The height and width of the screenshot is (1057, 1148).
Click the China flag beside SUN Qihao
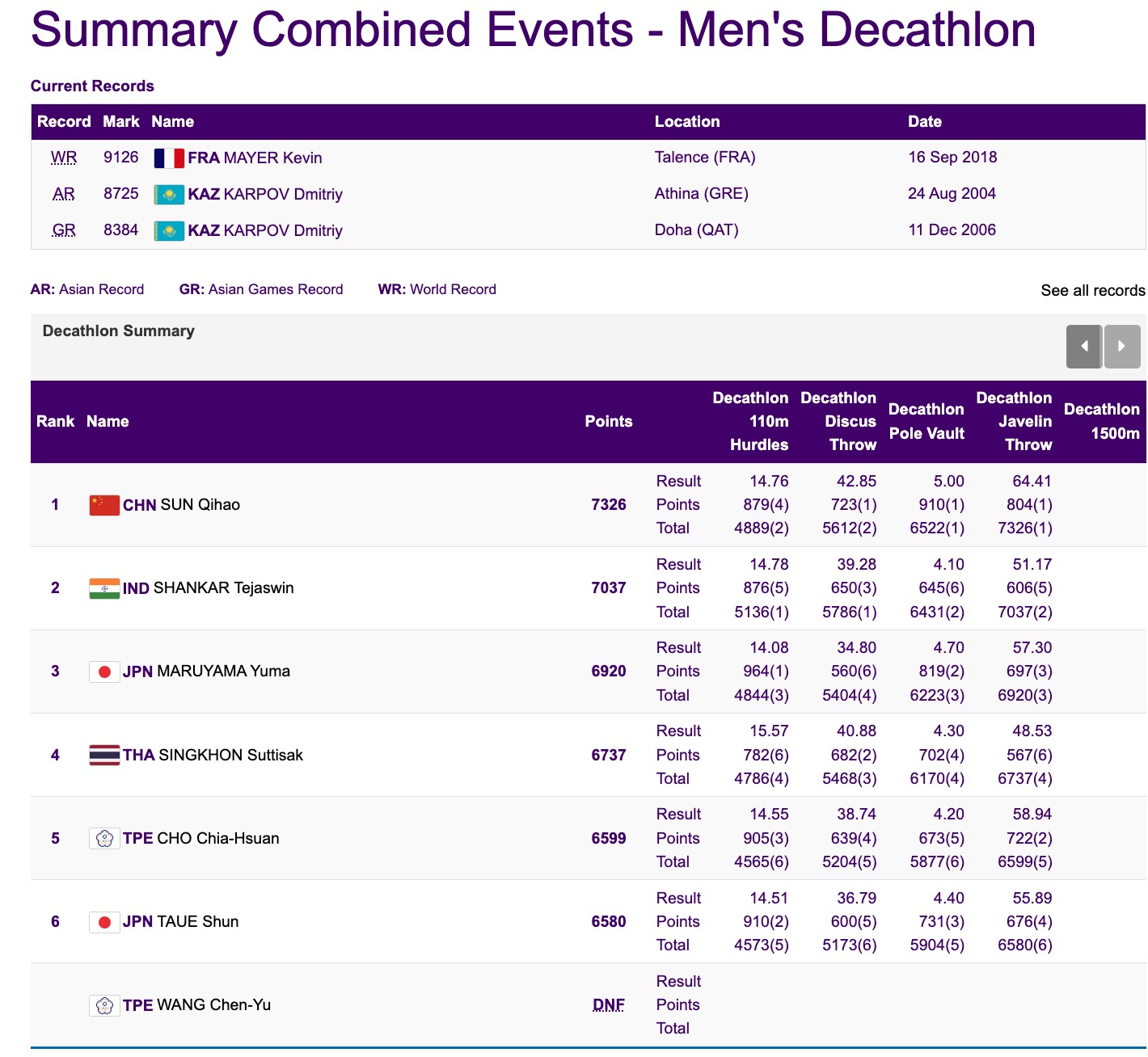coord(104,505)
